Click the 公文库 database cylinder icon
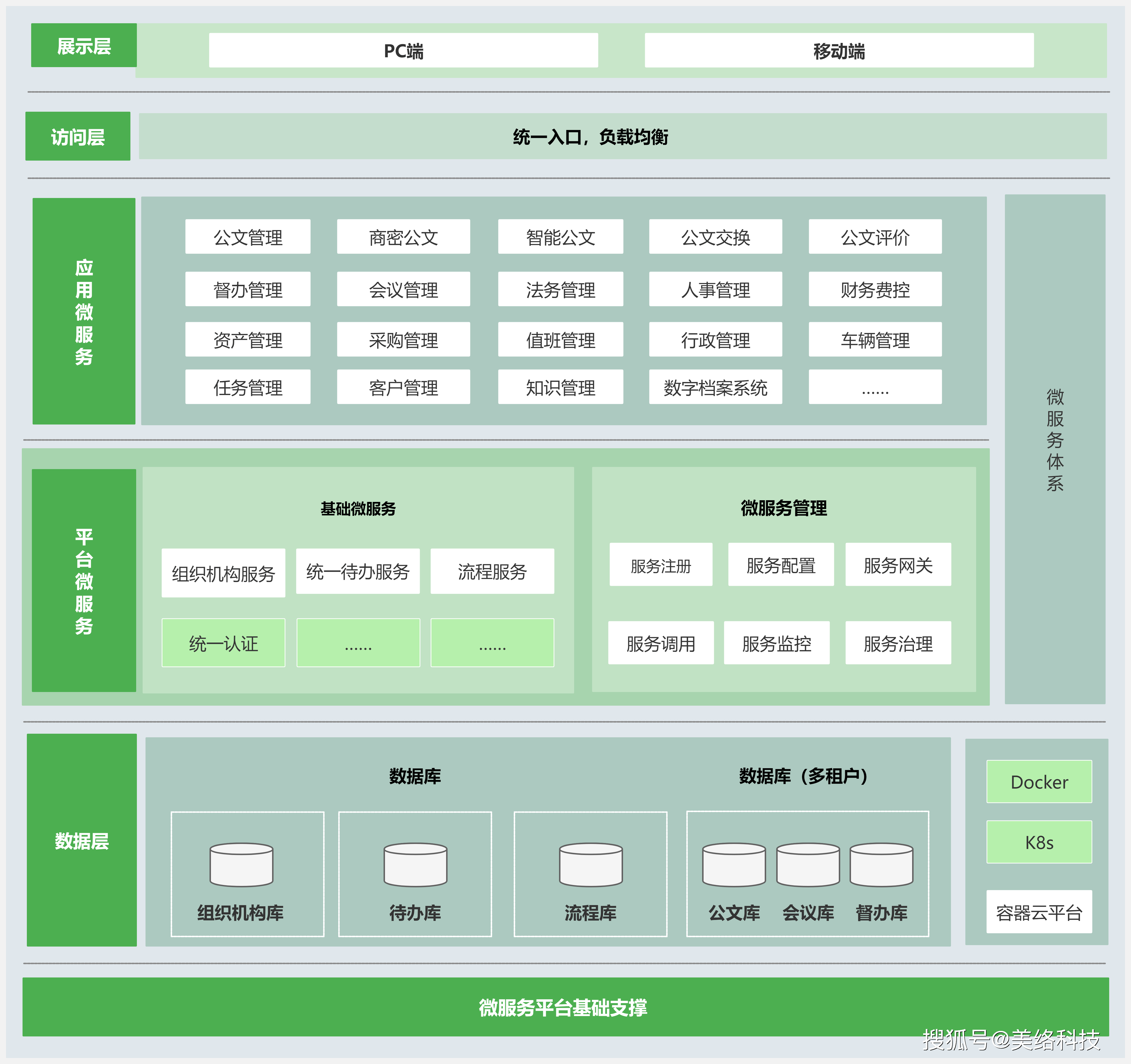The image size is (1131, 1064). (734, 864)
